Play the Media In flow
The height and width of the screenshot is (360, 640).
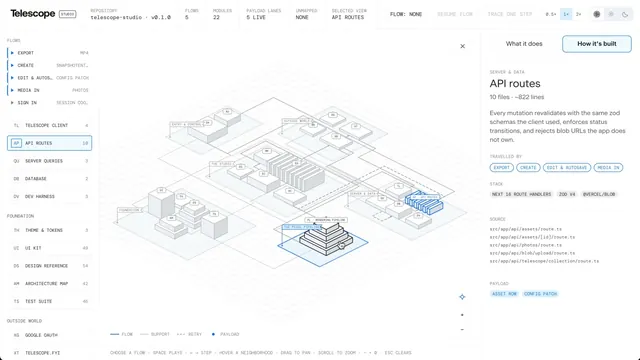[48, 90]
